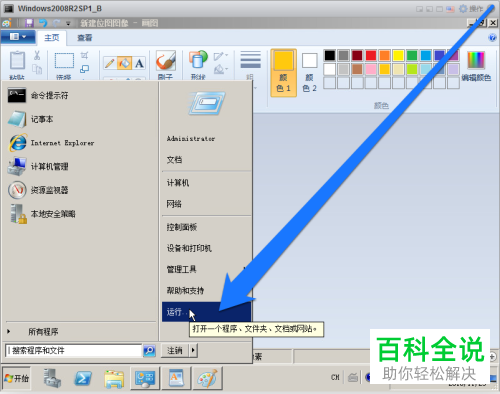Open Windows Explorer folder on taskbar
This screenshot has height=394, width=500.
(x=114, y=379)
